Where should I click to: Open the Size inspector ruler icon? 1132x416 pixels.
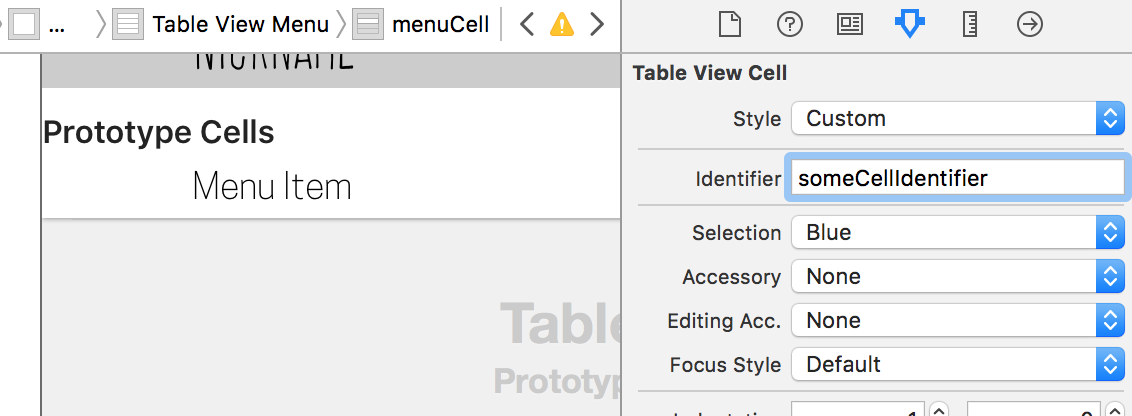(x=970, y=25)
